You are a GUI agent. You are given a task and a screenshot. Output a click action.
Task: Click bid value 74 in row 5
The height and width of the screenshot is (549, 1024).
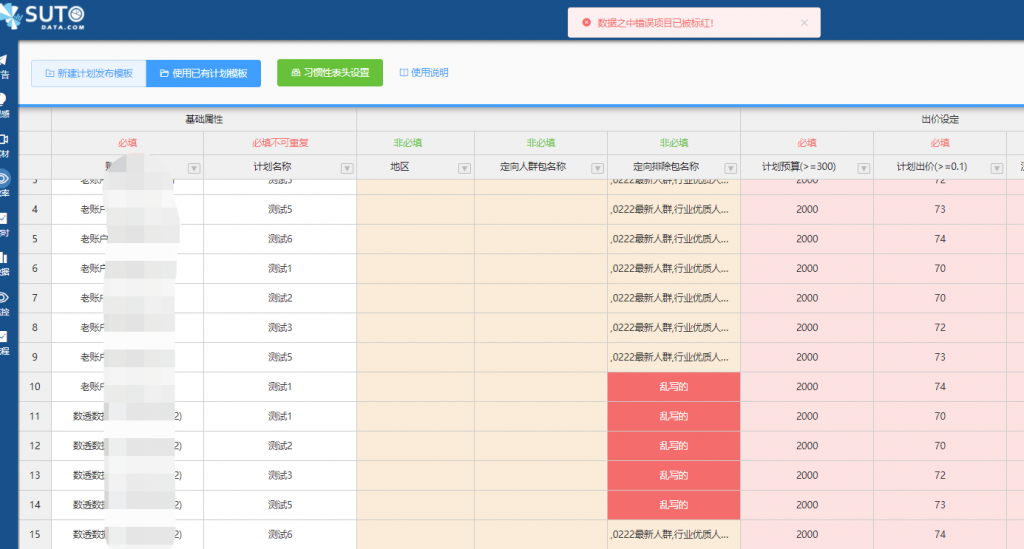tap(940, 239)
